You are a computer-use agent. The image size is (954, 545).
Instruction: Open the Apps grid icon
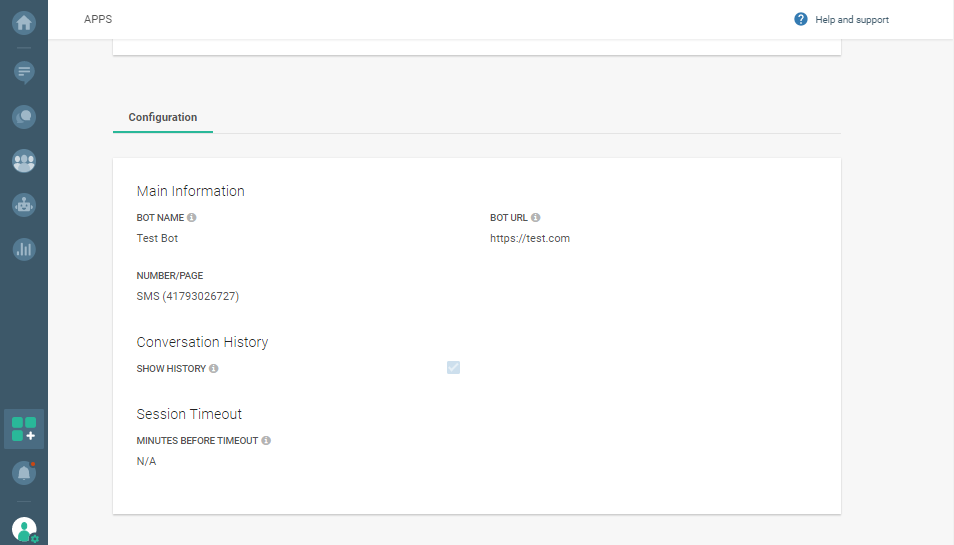24,429
